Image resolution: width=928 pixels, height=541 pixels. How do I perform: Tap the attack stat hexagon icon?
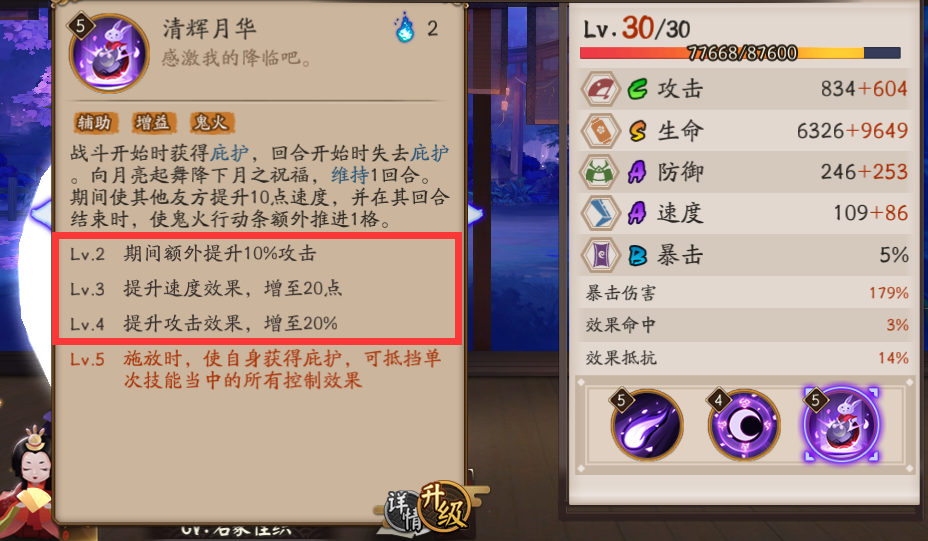click(600, 89)
